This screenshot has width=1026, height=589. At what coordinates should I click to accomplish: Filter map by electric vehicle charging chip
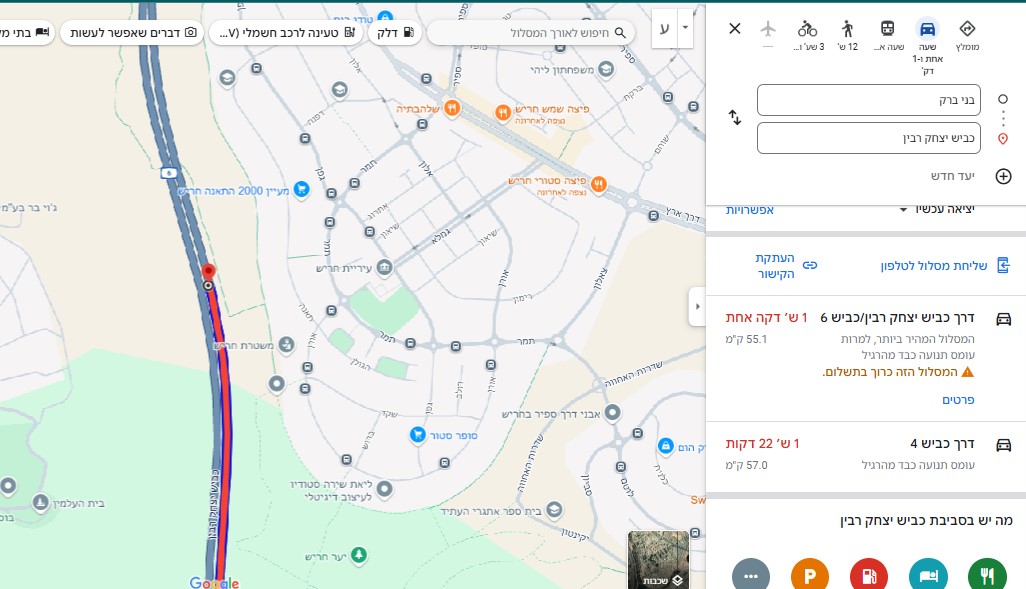(285, 33)
